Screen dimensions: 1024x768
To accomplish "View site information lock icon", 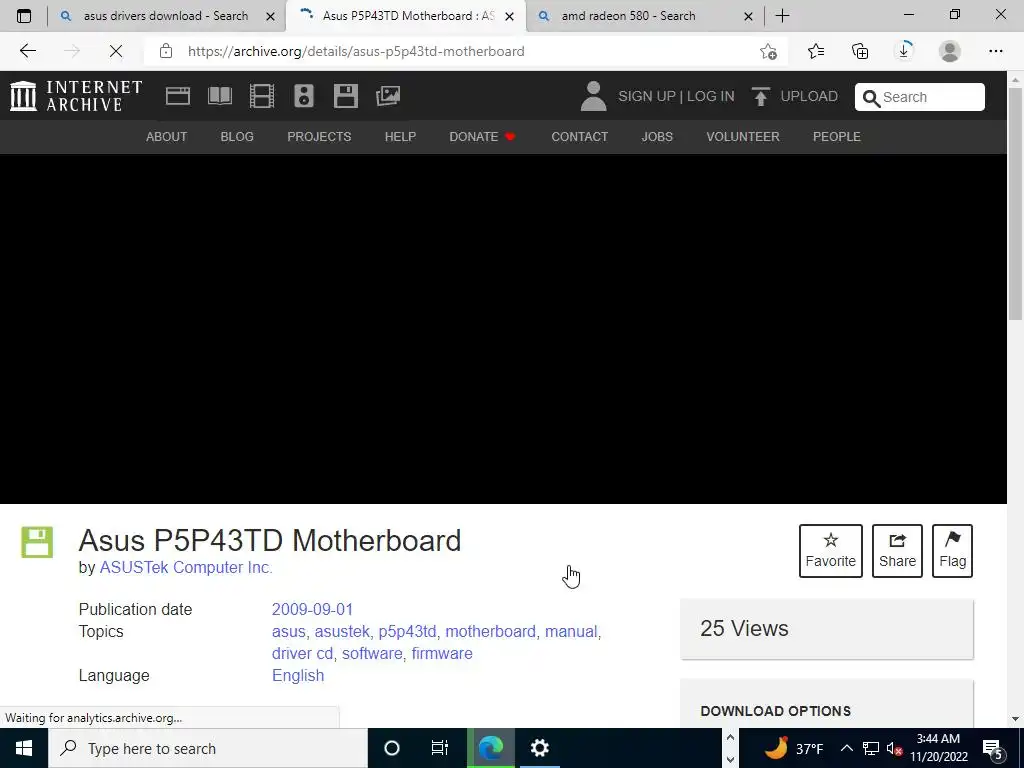I will (x=166, y=51).
